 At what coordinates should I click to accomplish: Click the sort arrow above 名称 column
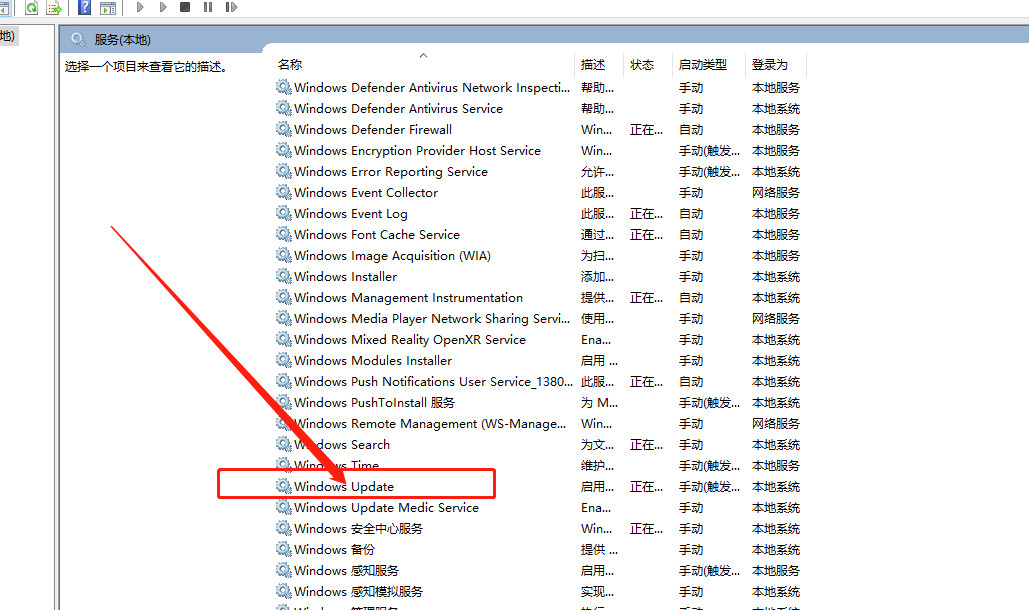coord(423,55)
